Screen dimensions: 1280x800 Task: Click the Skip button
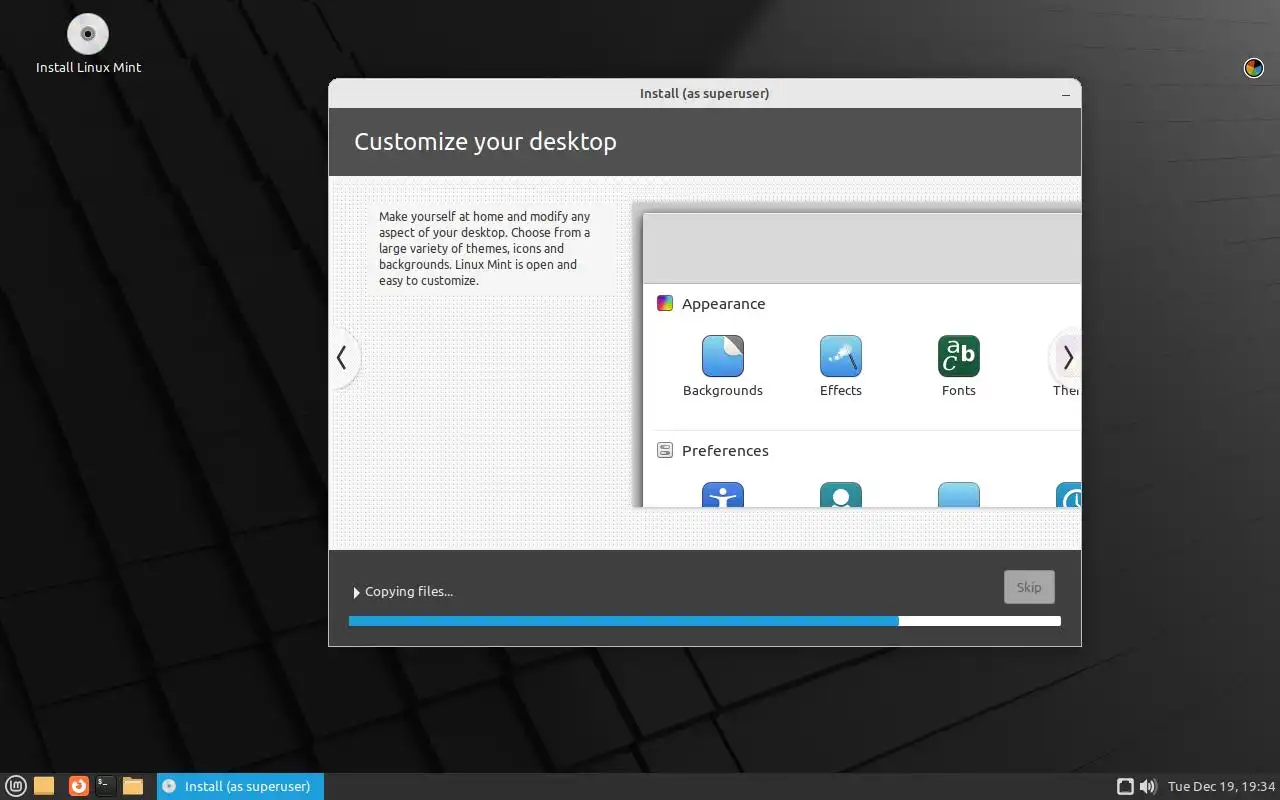point(1029,587)
